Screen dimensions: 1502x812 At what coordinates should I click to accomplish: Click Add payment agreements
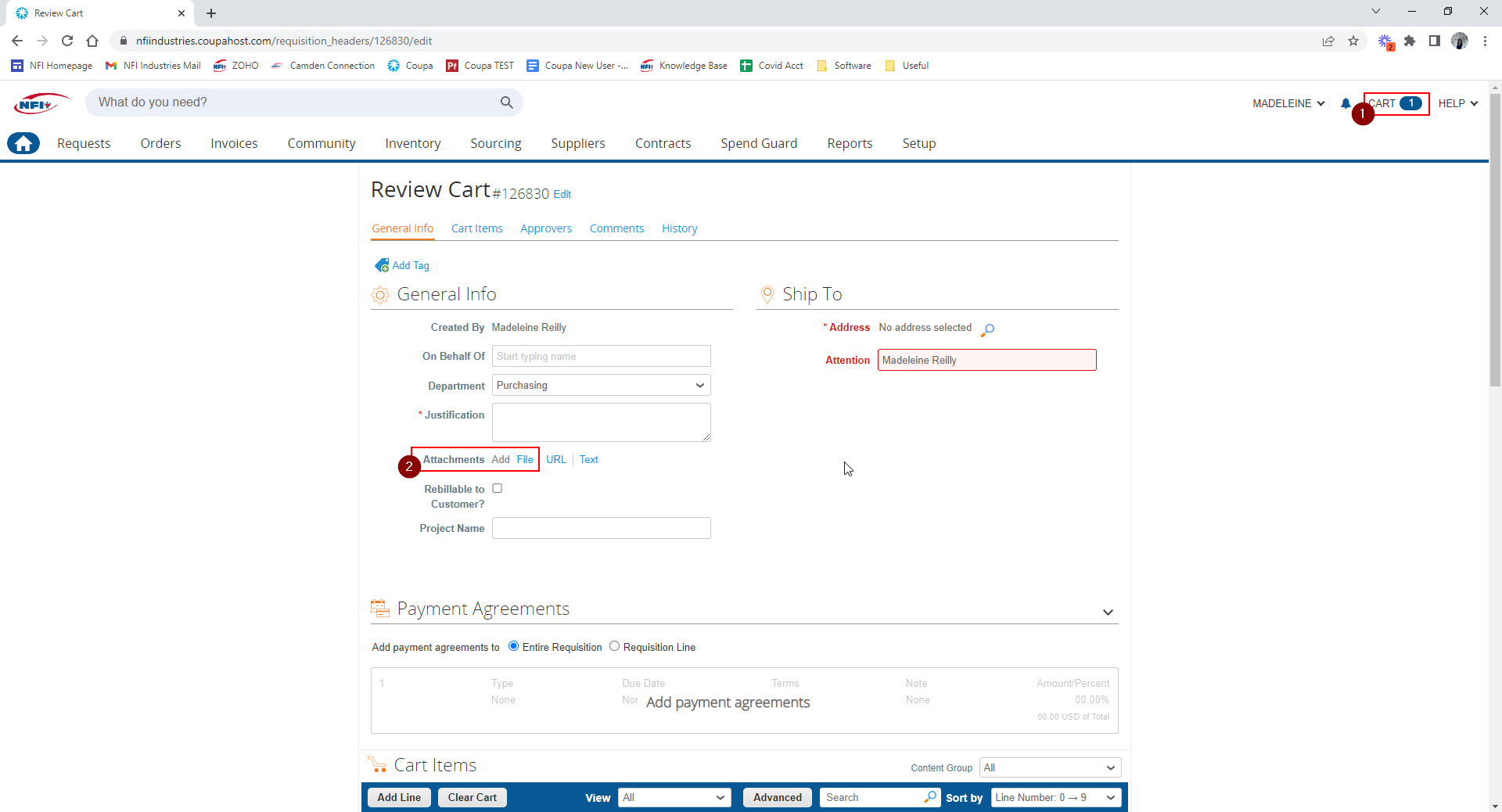[728, 702]
